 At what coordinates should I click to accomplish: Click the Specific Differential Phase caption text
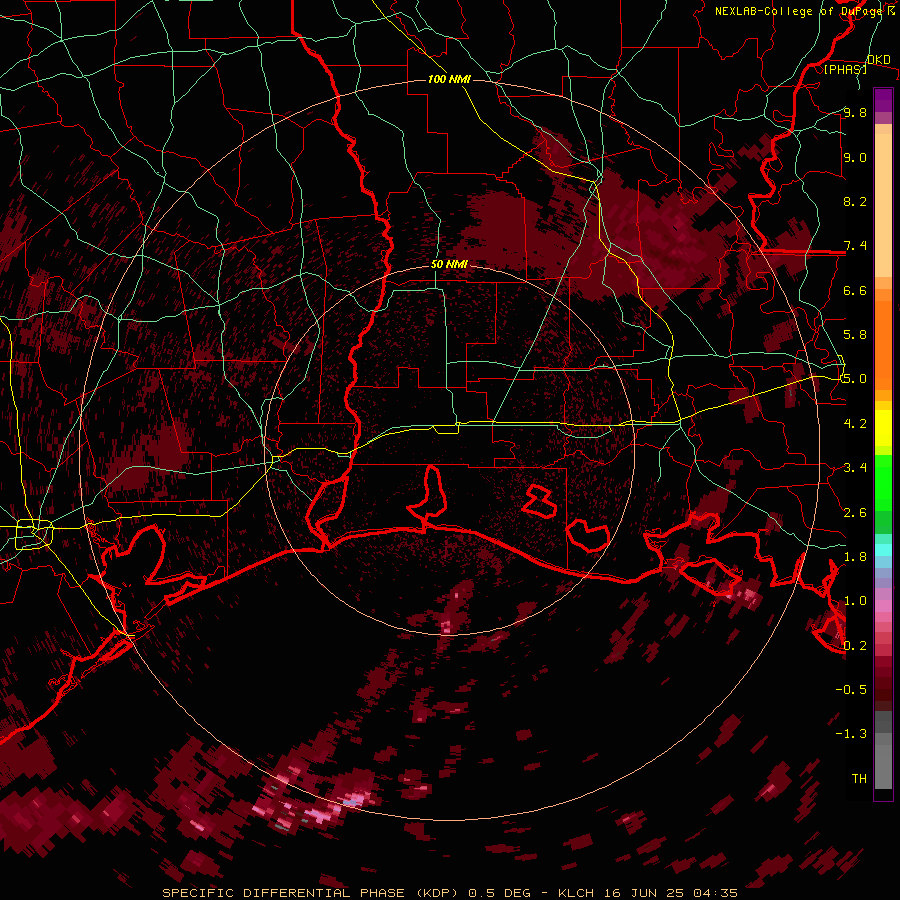448,893
